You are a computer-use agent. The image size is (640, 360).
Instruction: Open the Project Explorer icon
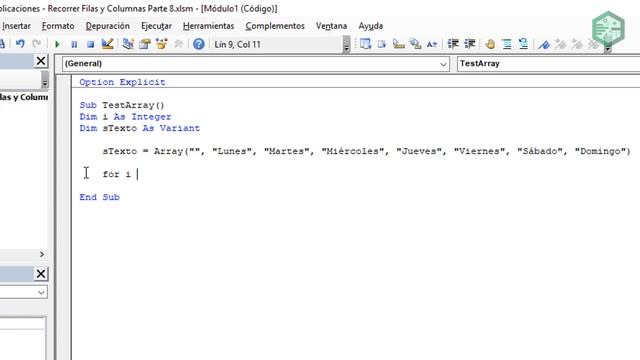(128, 44)
